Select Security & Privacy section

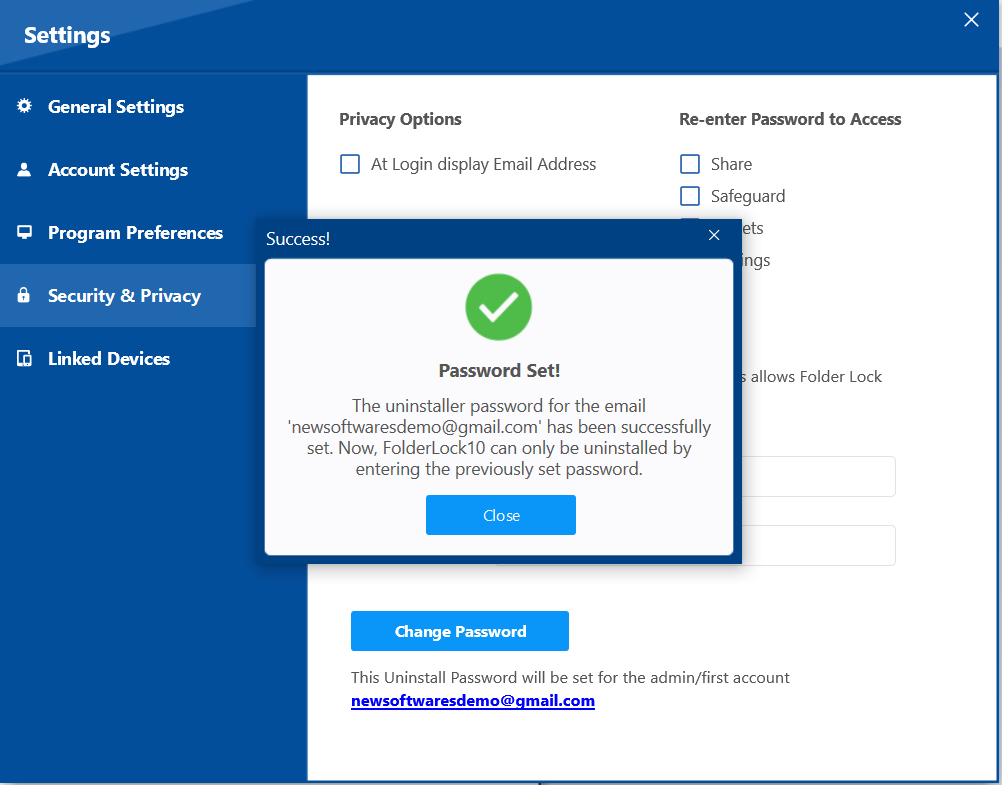(x=128, y=295)
